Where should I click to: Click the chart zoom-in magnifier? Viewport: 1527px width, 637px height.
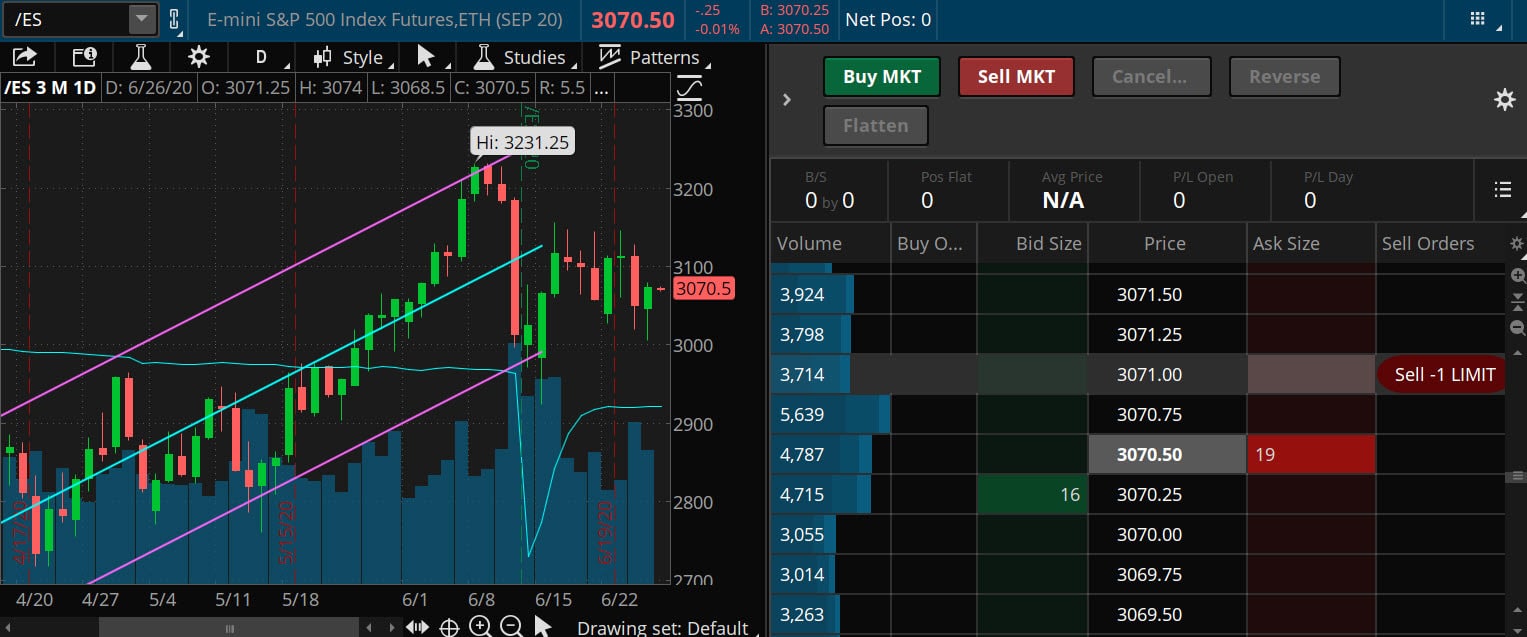(480, 627)
